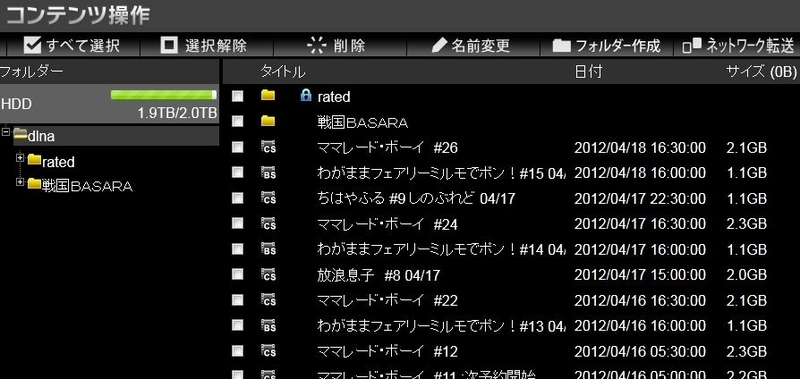Click the CS icon of ママレード・ボーイ #26
This screenshot has height=379, width=800.
(x=268, y=147)
